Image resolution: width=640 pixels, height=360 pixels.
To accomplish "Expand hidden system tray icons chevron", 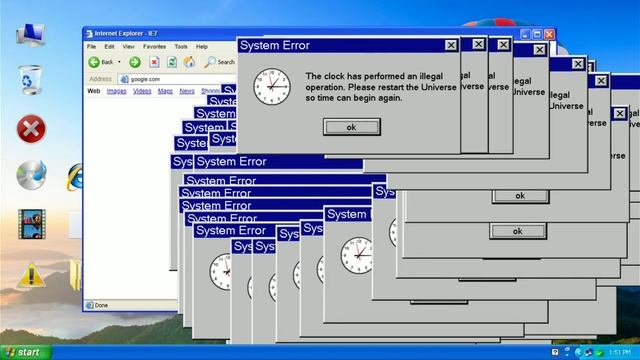I will click(x=578, y=352).
